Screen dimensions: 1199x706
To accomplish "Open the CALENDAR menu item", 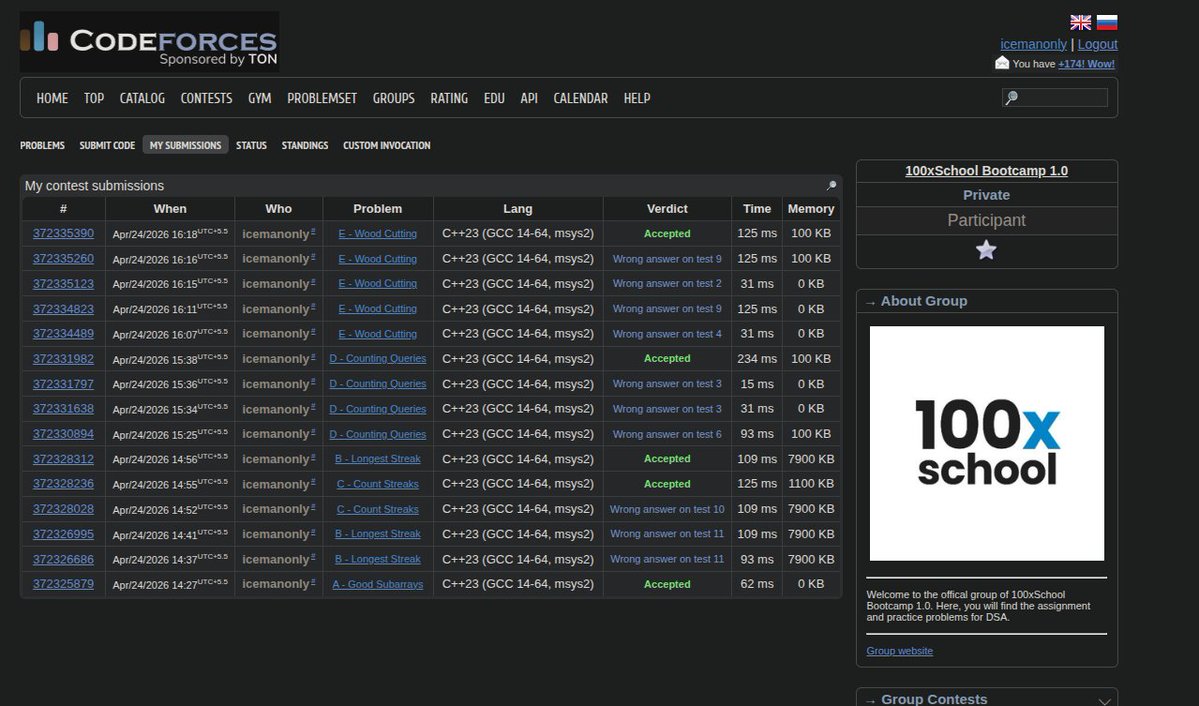I will (580, 98).
